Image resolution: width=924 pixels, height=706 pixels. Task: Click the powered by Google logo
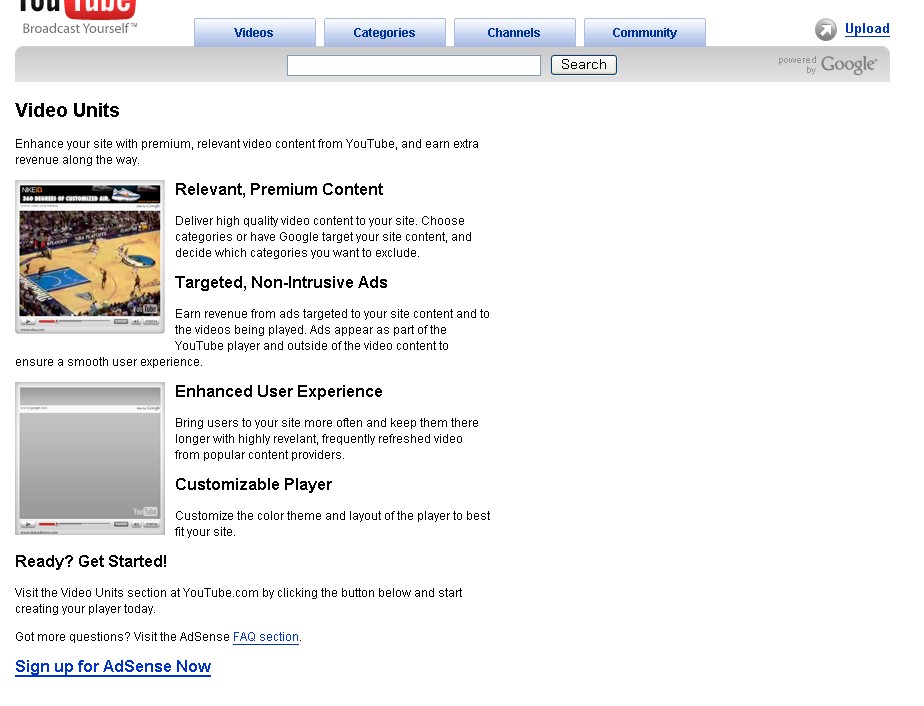827,64
